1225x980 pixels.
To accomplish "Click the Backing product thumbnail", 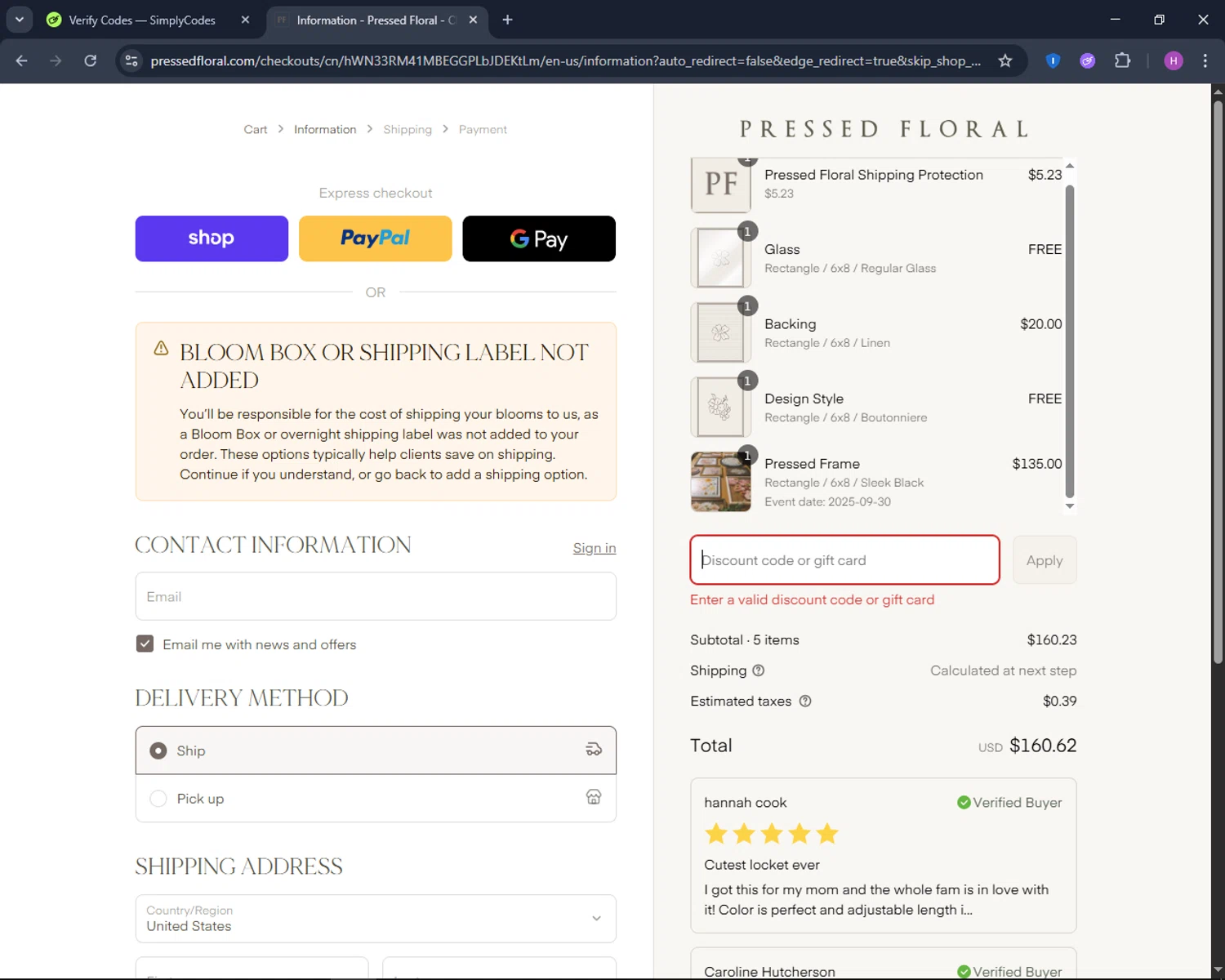I will [x=720, y=332].
